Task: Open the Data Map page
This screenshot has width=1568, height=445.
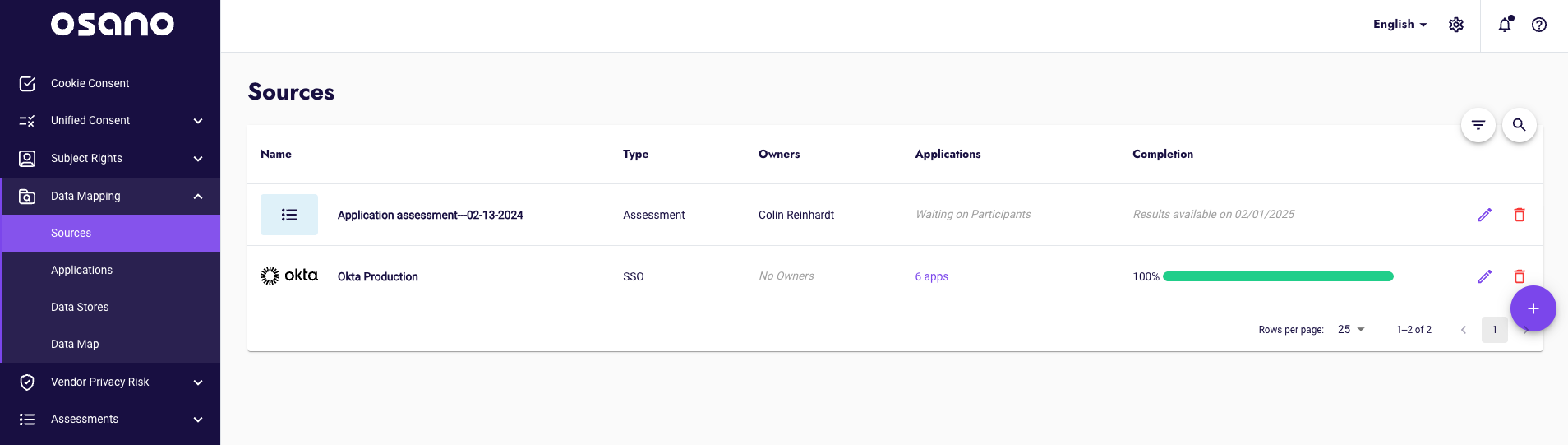Action: click(75, 344)
